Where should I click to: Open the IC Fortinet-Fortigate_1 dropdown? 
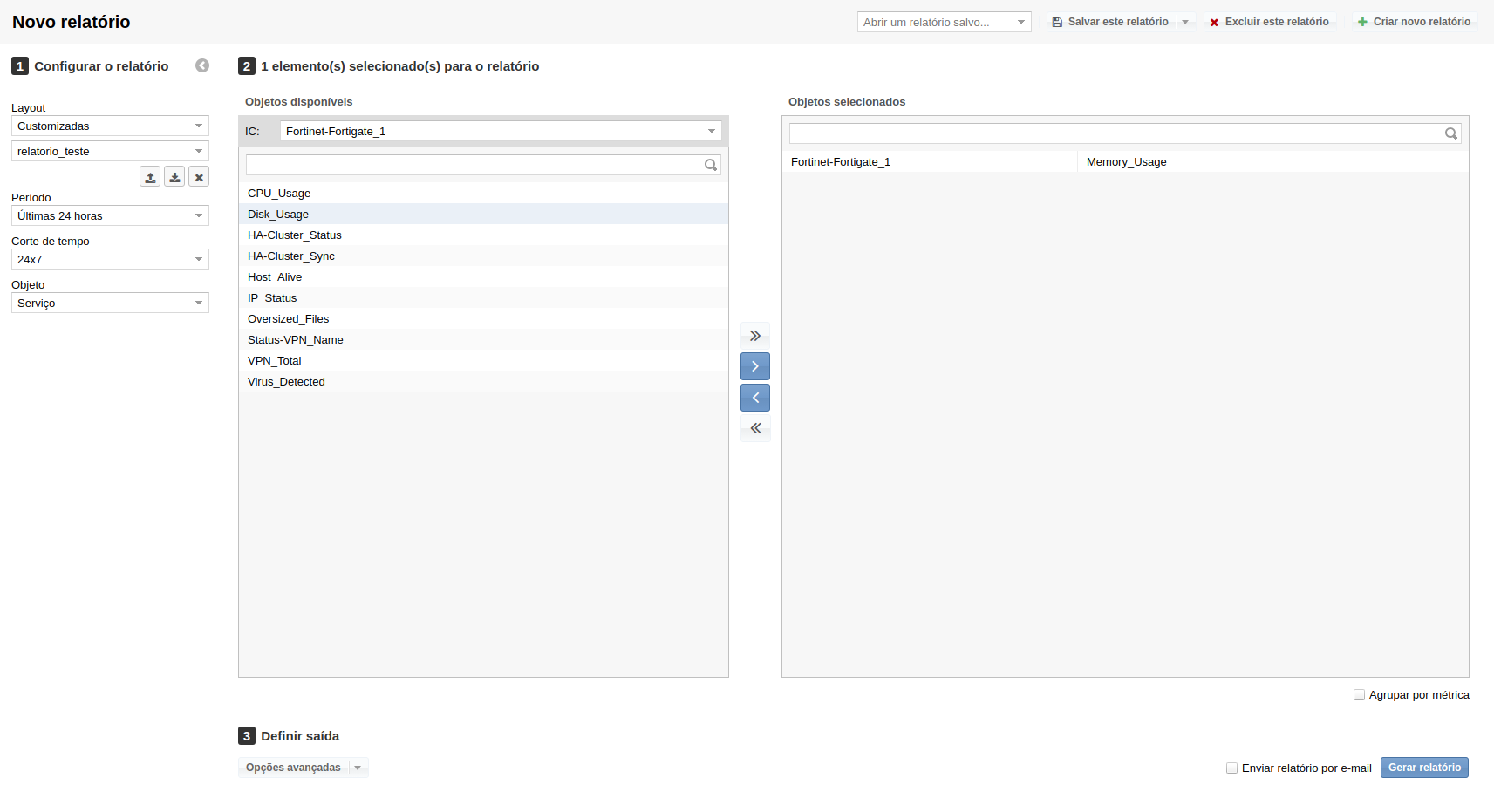tap(501, 132)
